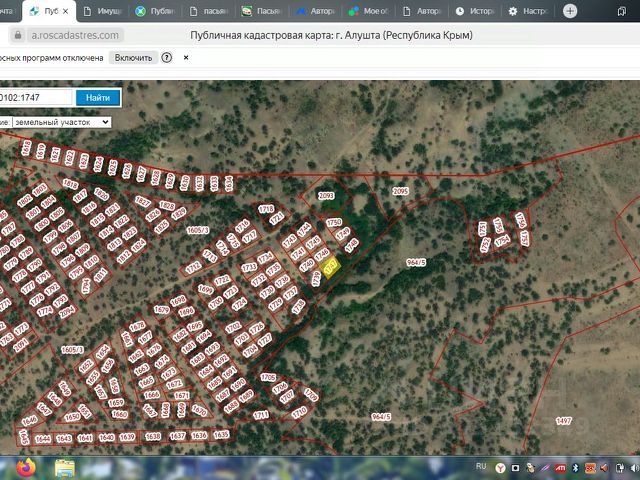Image resolution: width=640 pixels, height=480 pixels.
Task: Click parcel 1635 in the bottom row
Action: tap(221, 434)
